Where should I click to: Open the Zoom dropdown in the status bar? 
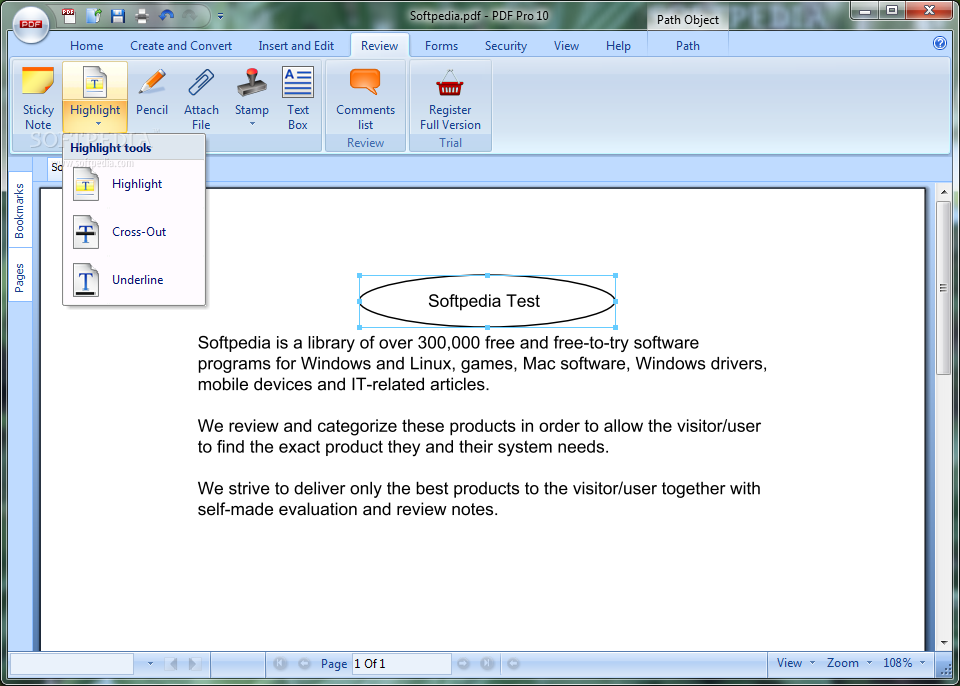point(849,663)
